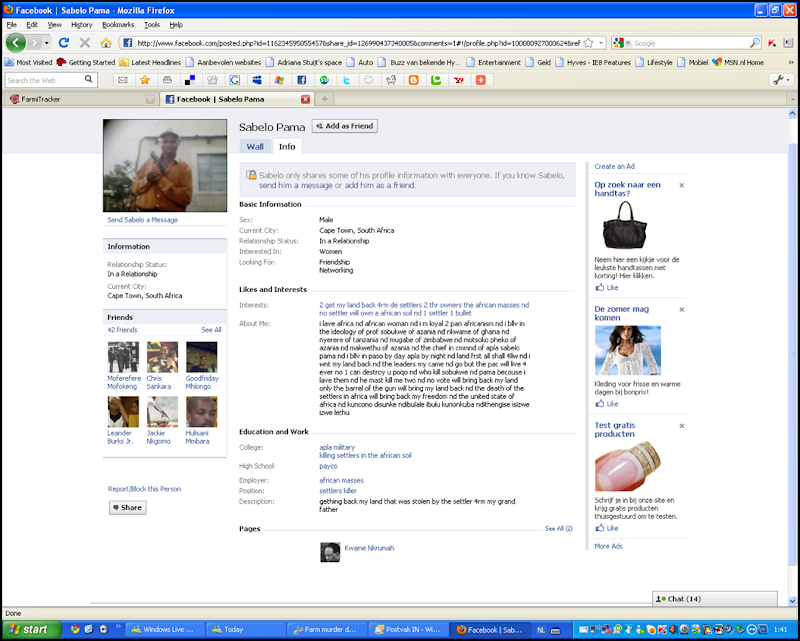Viewport: 800px width, 641px height.
Task: Switch to the FarmiTracker tab
Action: [x=82, y=99]
